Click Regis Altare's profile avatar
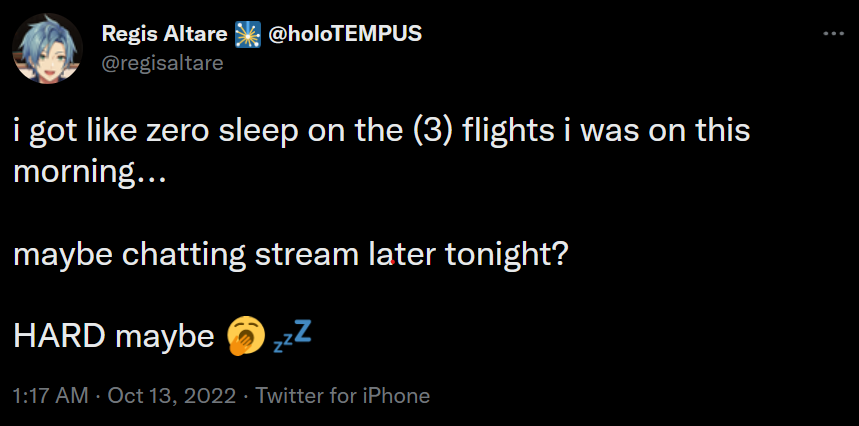The image size is (859, 426). [47, 48]
